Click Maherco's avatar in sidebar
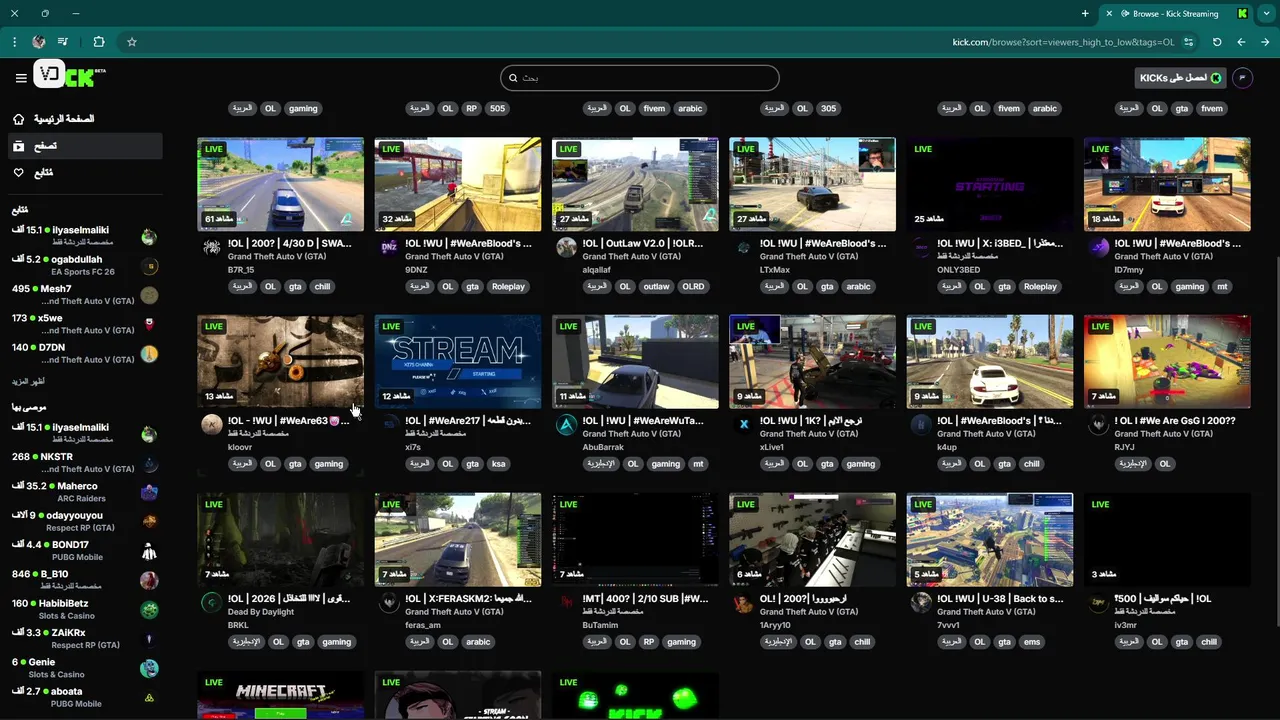 149,492
